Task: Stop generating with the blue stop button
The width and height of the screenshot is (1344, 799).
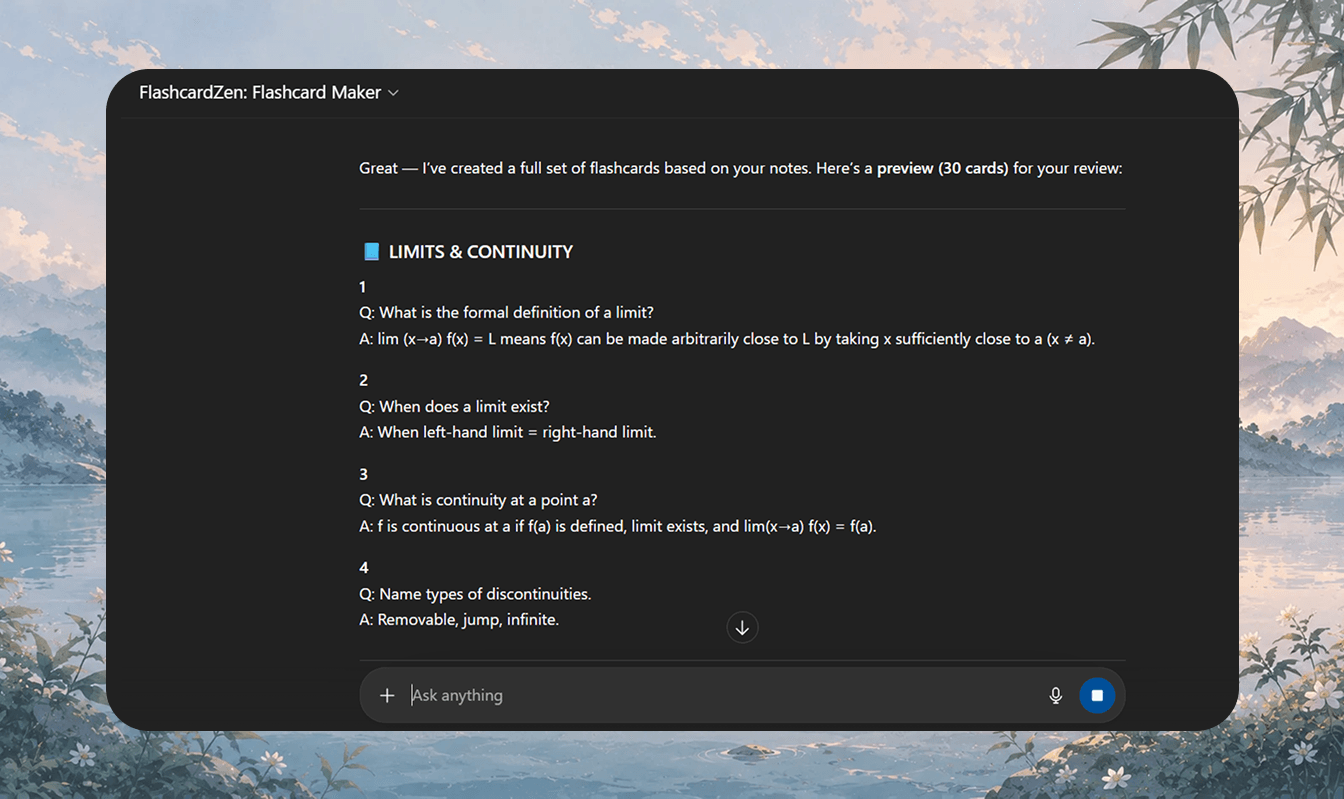Action: tap(1097, 695)
